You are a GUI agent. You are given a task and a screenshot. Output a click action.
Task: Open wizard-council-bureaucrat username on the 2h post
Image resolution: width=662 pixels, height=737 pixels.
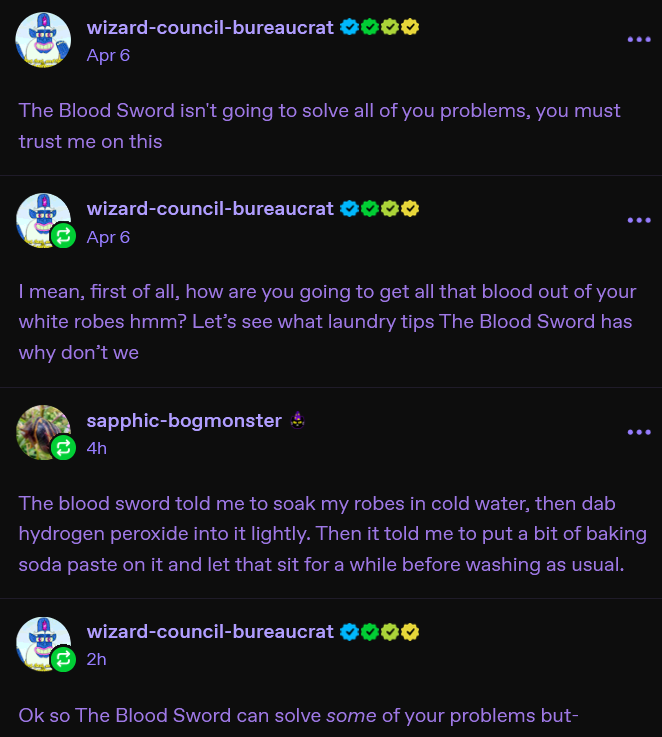(x=210, y=632)
